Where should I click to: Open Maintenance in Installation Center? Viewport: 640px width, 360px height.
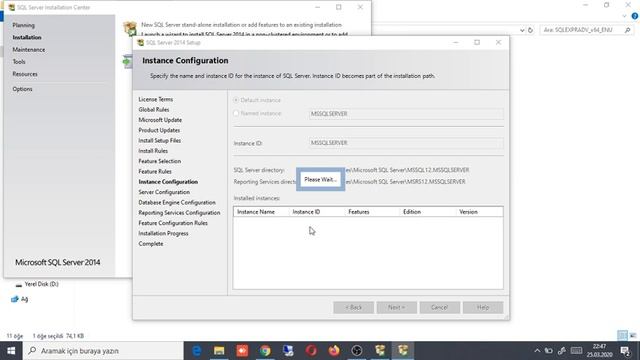point(29,50)
